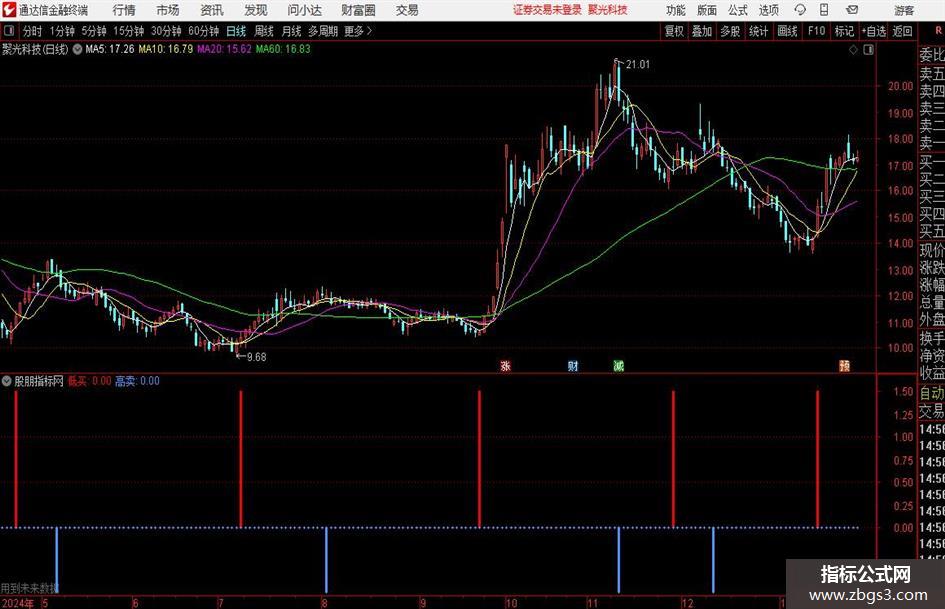
Task: Open the 功能 menu
Action: click(x=676, y=10)
